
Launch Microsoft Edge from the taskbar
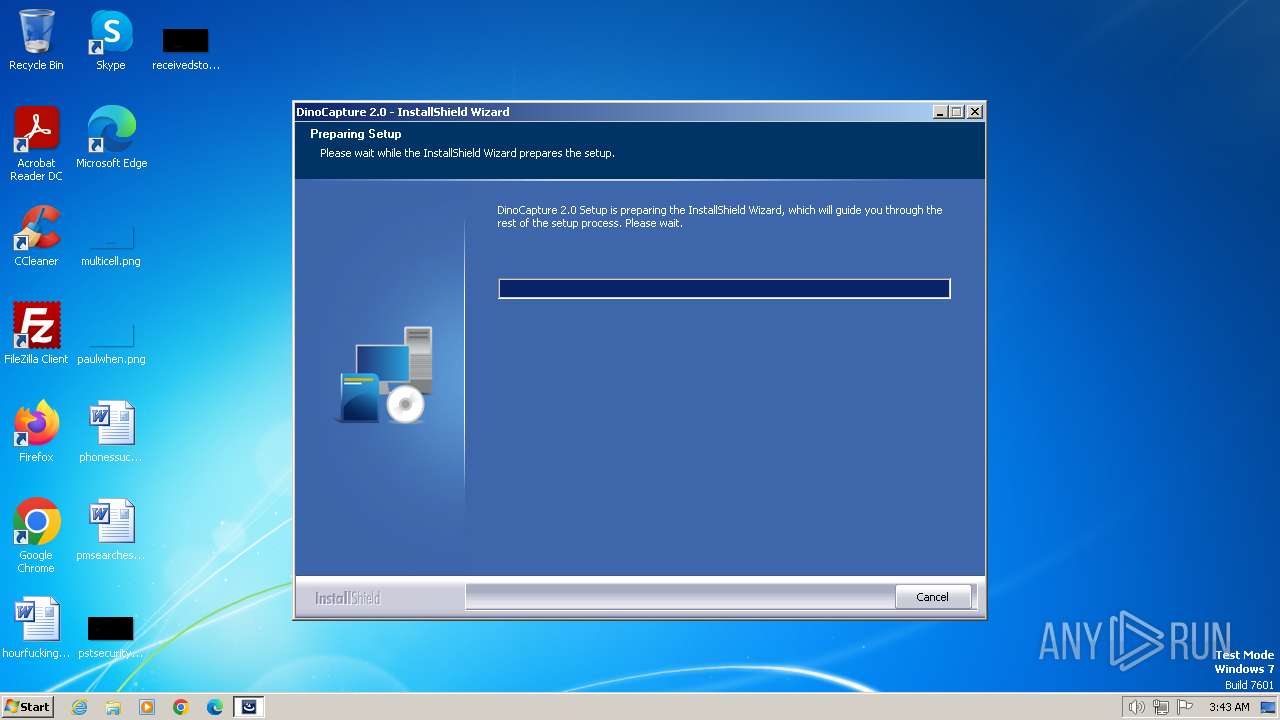pos(215,707)
